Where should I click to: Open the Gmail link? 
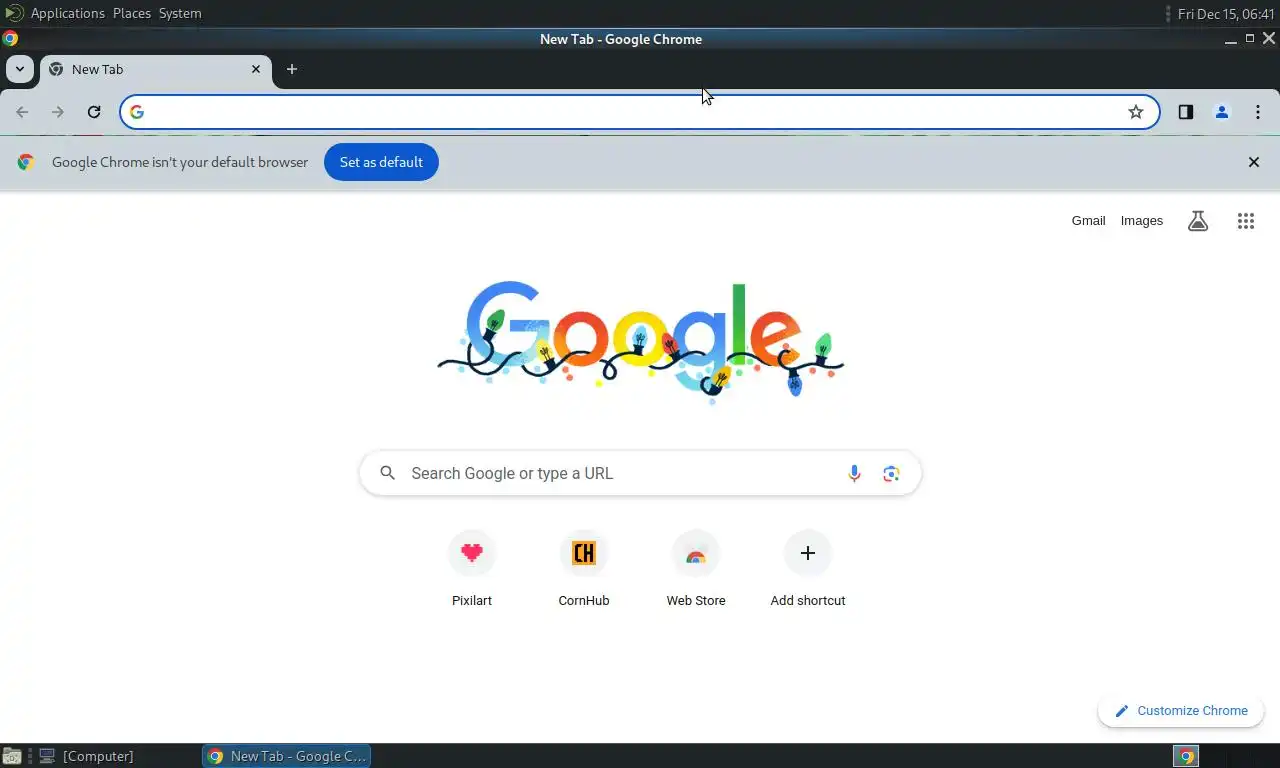point(1089,221)
